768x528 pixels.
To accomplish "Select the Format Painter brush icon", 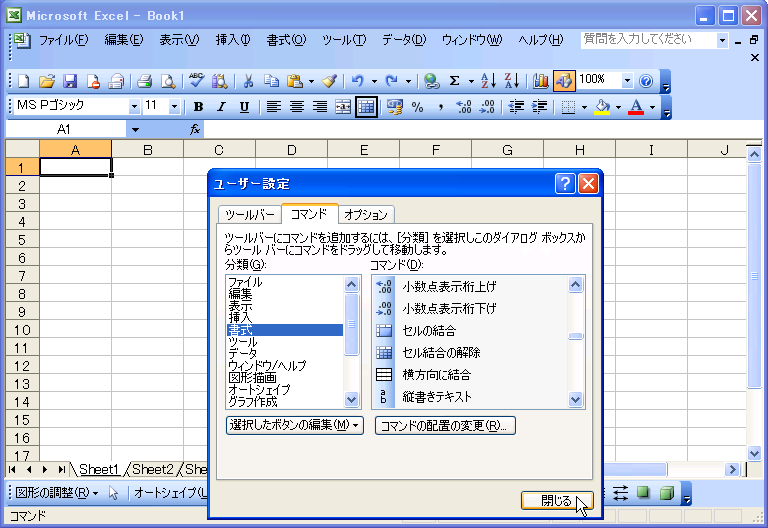I will (329, 81).
